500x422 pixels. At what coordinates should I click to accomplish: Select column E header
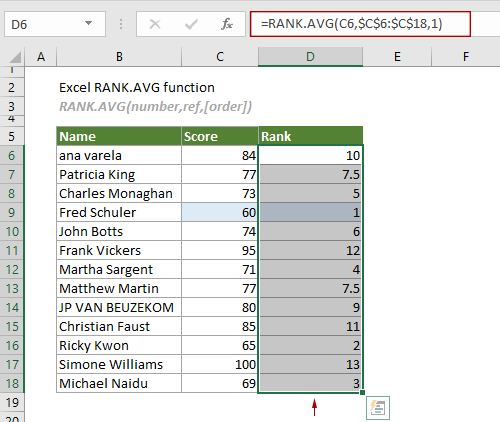point(397,57)
